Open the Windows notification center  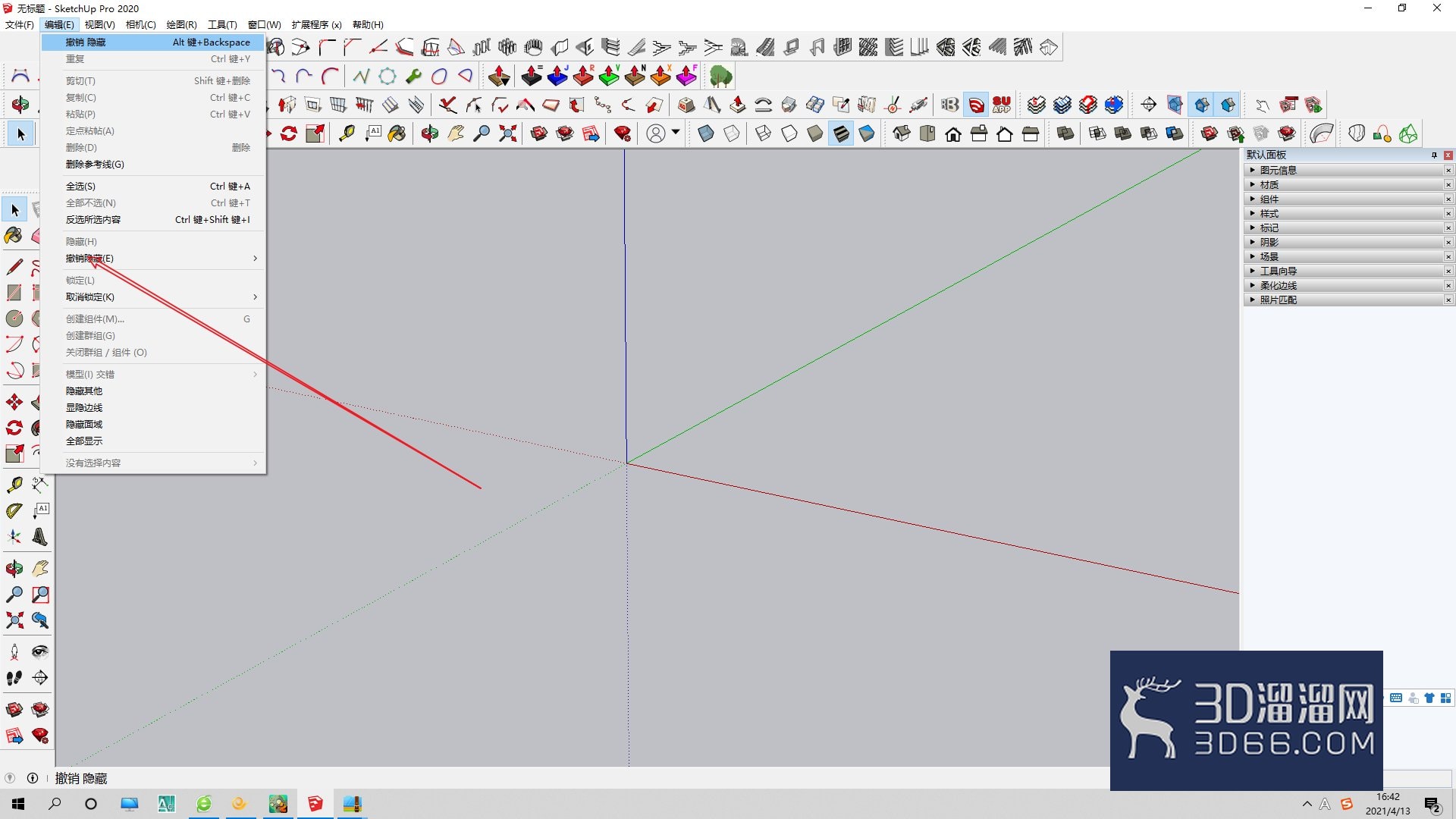1432,805
